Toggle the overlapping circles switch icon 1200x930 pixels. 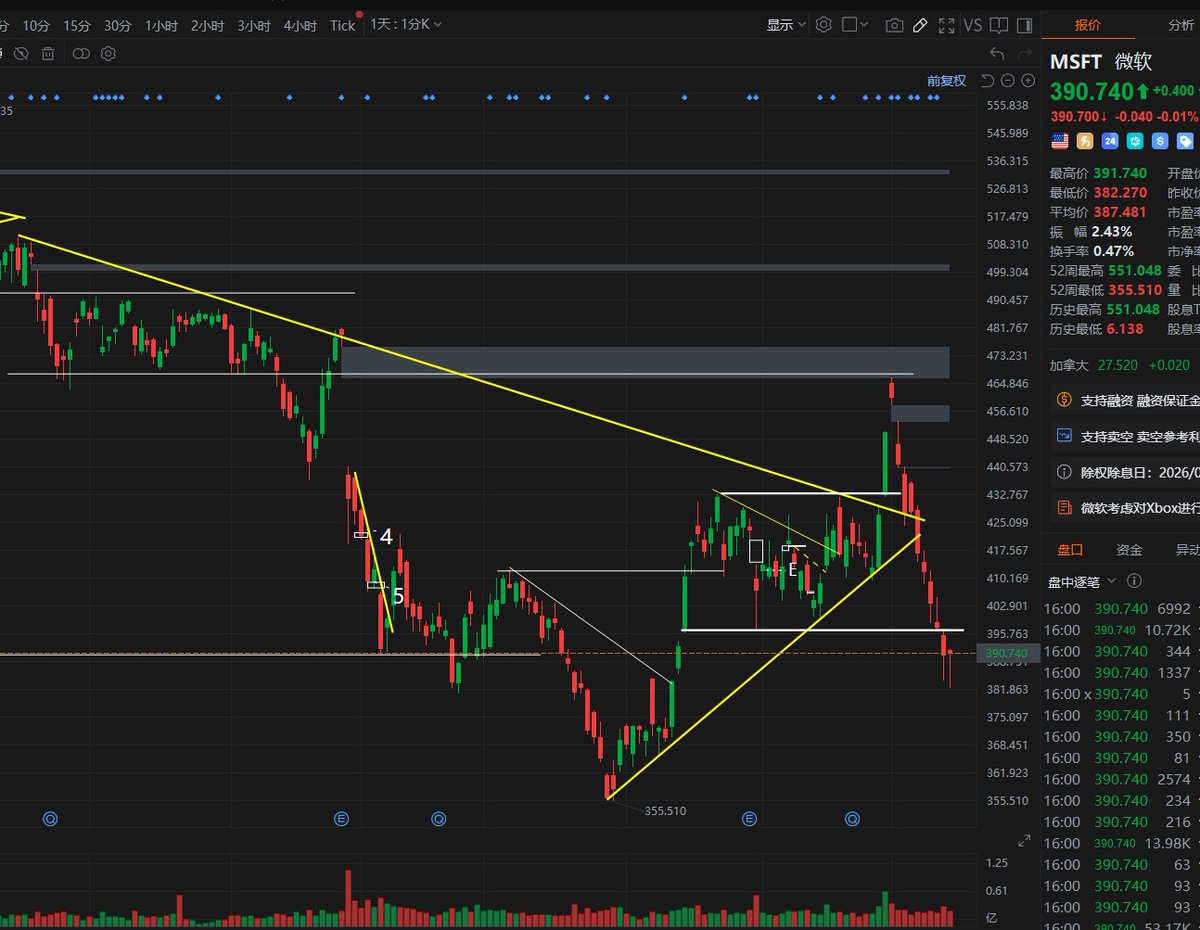coord(82,53)
